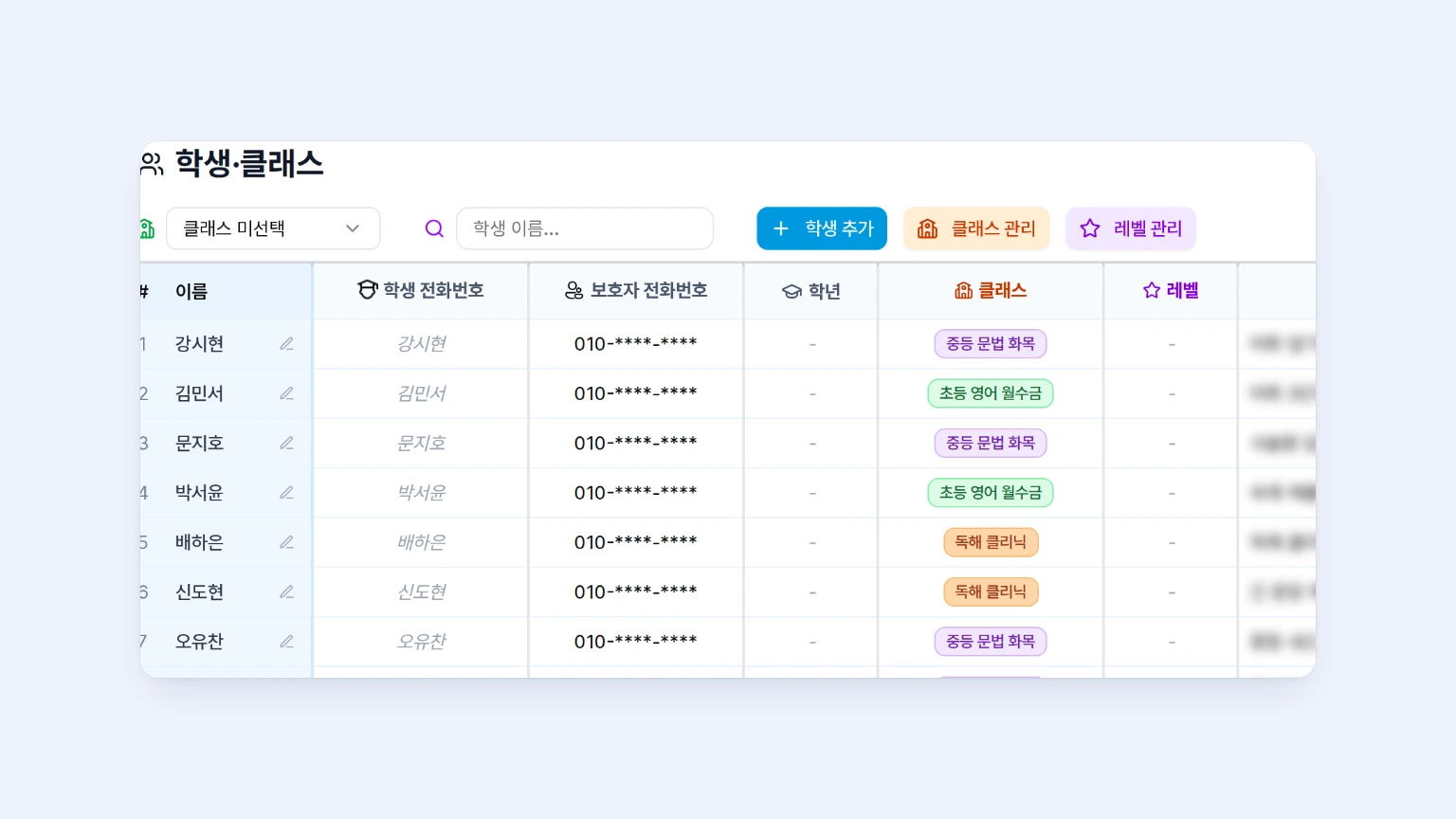Screen dimensions: 1456x819
Task: Select the name 김민서 in row 2
Action: coord(199,393)
